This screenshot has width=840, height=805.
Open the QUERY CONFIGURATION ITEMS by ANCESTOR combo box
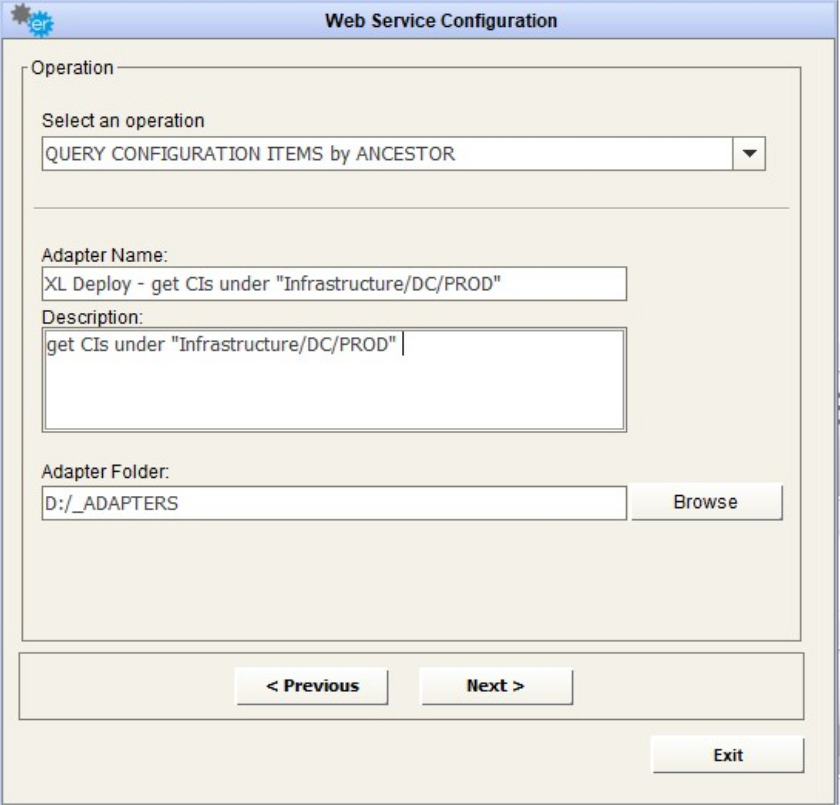point(387,155)
